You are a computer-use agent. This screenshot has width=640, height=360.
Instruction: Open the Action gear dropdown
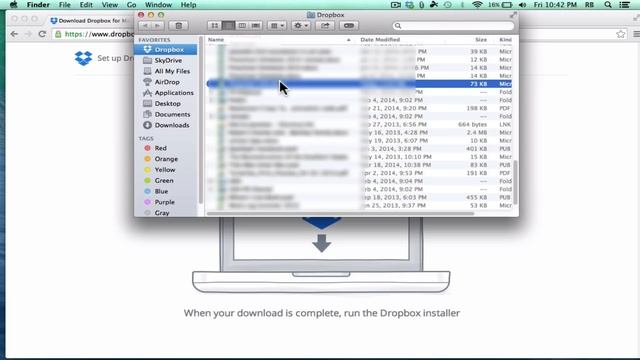[x=301, y=26]
